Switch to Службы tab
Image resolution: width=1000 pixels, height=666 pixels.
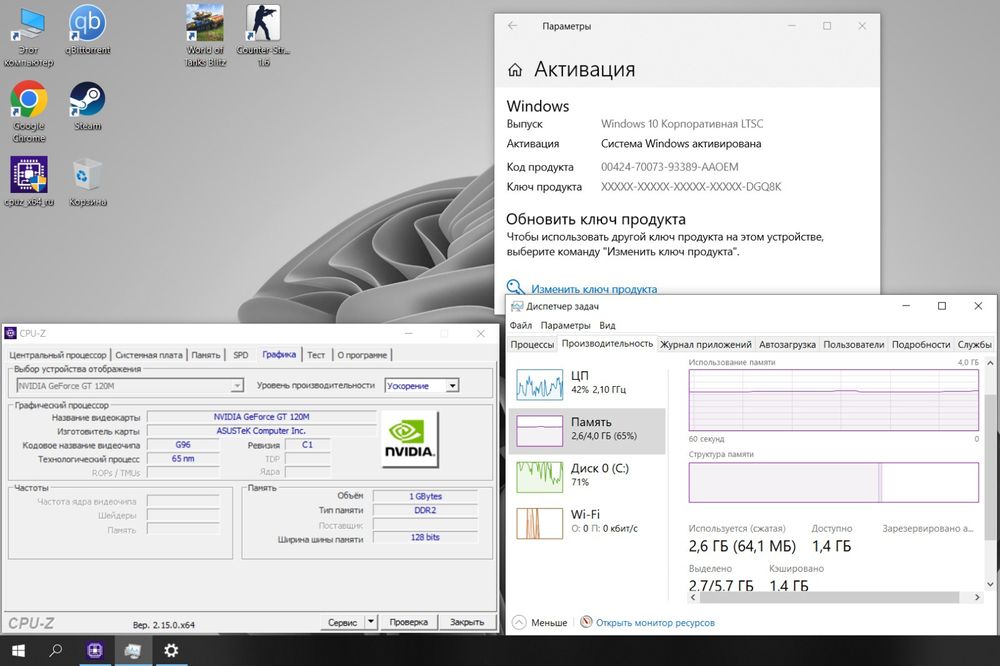point(974,344)
